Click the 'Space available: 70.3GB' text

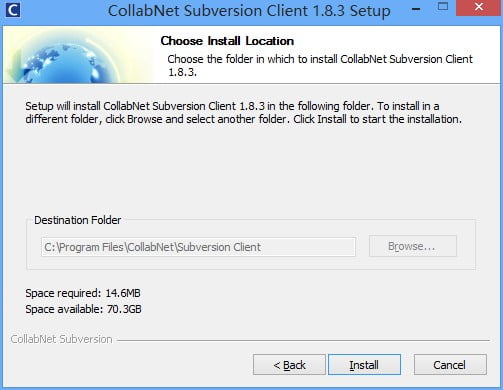click(x=83, y=309)
